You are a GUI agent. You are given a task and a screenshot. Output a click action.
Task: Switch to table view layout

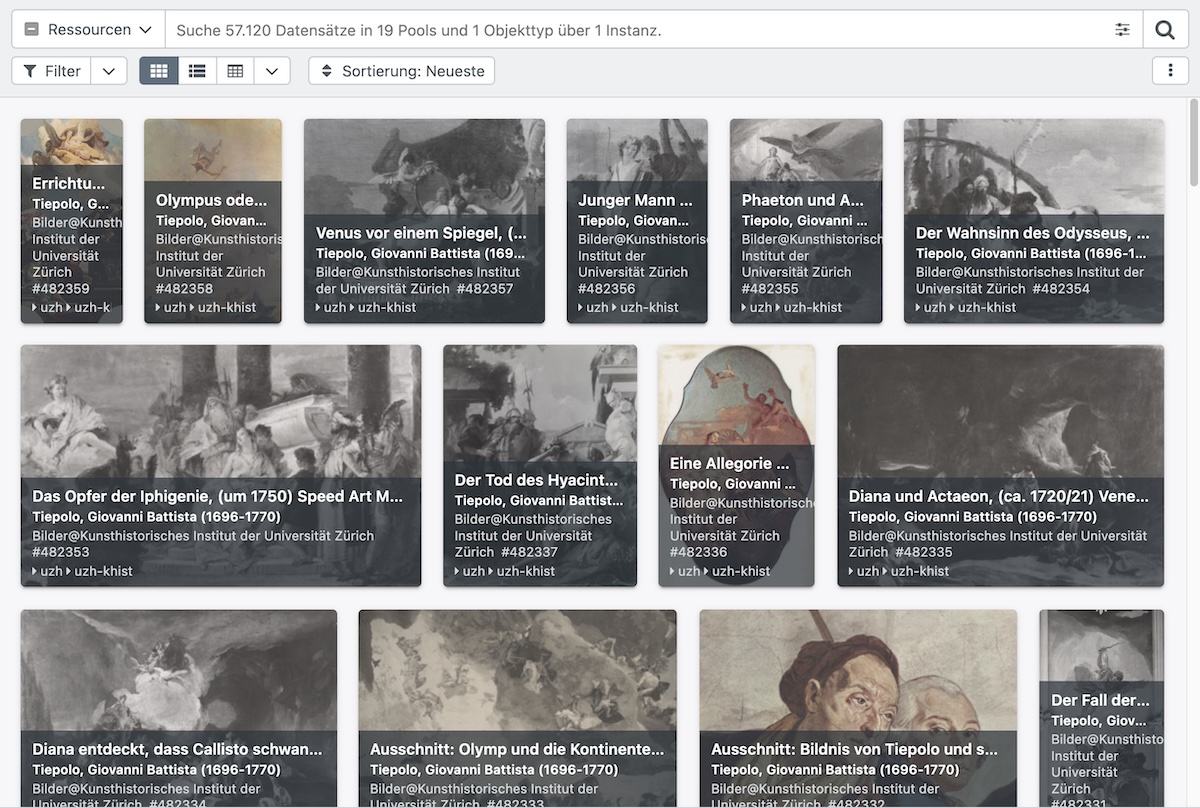tap(235, 71)
